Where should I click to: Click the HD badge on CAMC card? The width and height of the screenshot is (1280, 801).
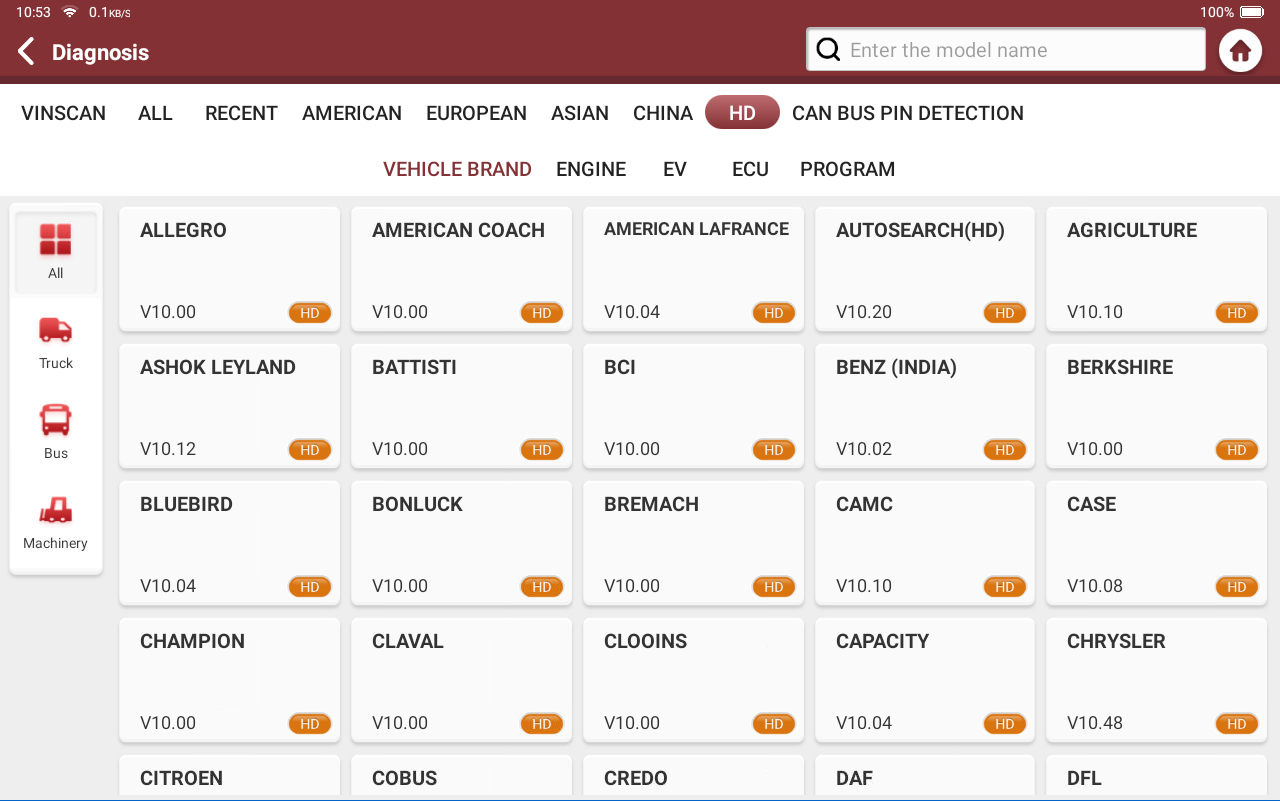point(1005,587)
